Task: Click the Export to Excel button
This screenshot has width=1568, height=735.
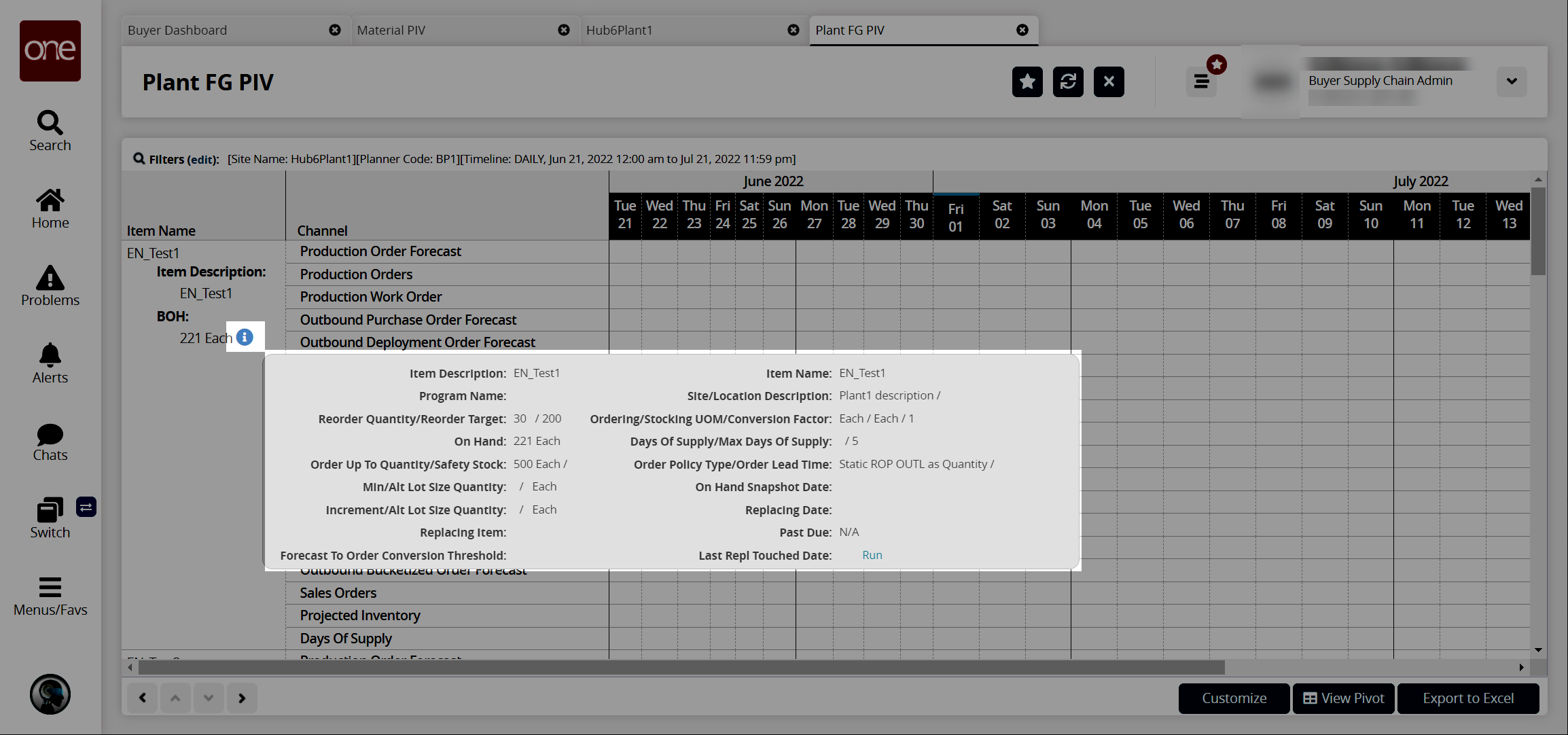Action: tap(1467, 698)
